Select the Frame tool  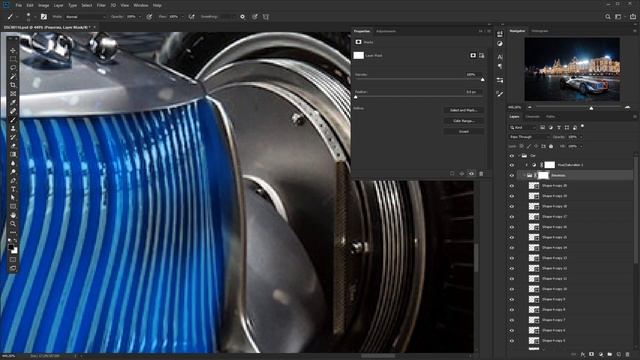pos(13,93)
